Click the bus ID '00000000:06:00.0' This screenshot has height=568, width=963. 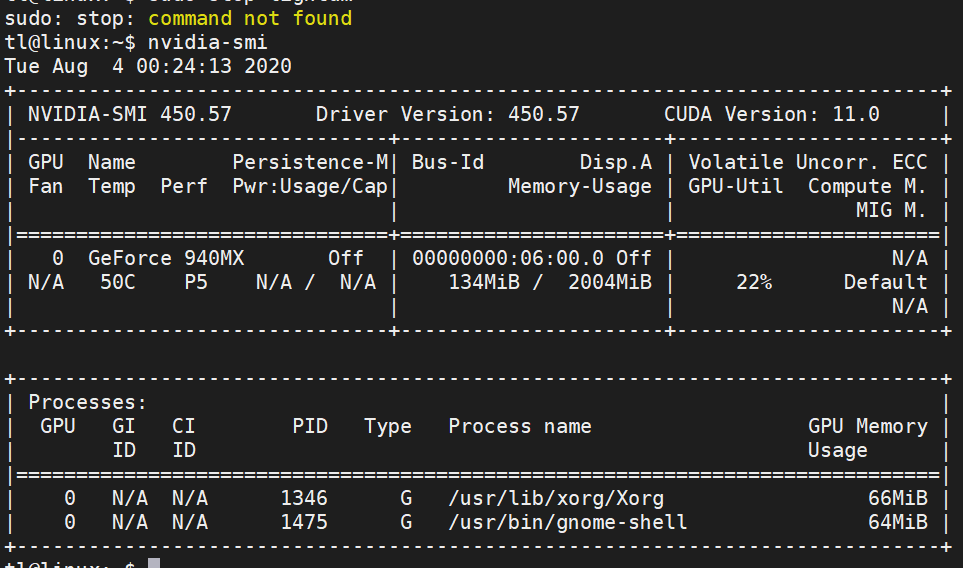[508, 258]
